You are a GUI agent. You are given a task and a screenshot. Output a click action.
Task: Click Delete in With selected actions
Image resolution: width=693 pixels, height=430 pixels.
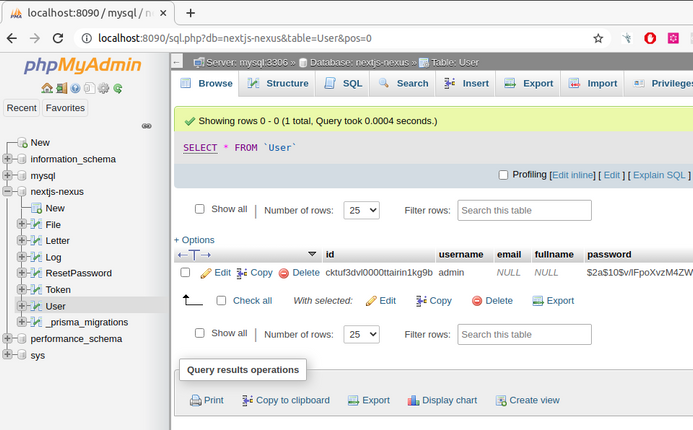[x=492, y=301]
